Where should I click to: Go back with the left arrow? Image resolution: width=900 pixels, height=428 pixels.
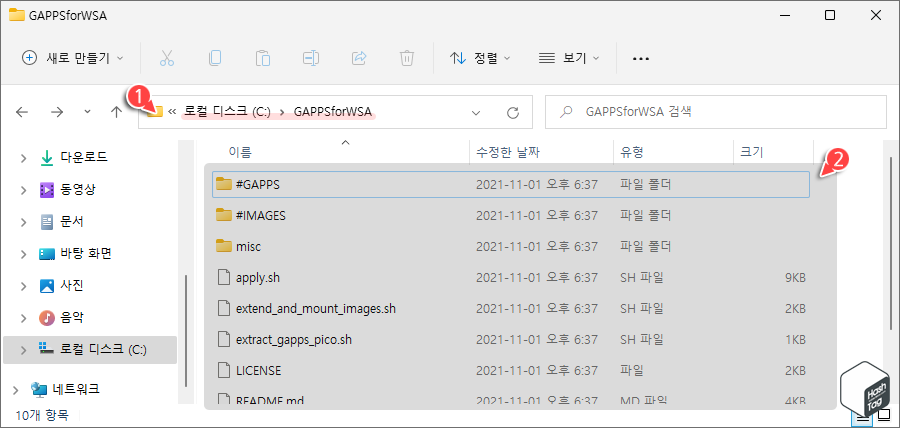tap(22, 112)
